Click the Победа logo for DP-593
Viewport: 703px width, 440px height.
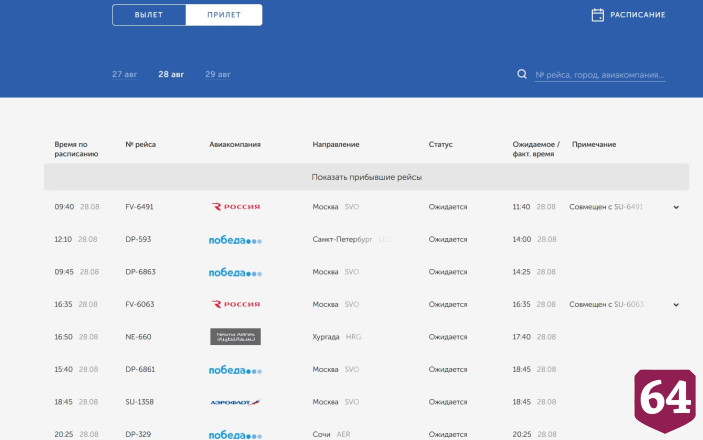235,240
